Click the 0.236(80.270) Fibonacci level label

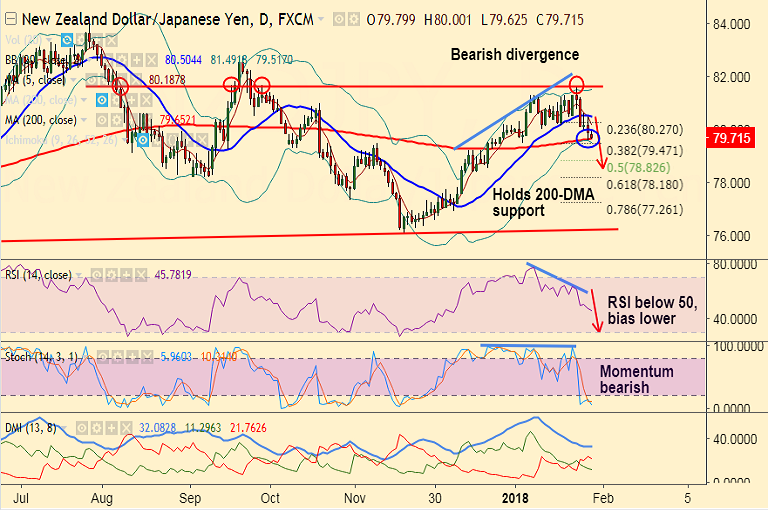pos(645,130)
